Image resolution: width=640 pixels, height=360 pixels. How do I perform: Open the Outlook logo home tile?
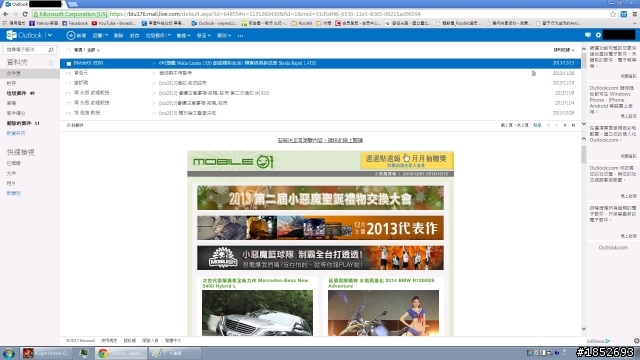tap(24, 35)
